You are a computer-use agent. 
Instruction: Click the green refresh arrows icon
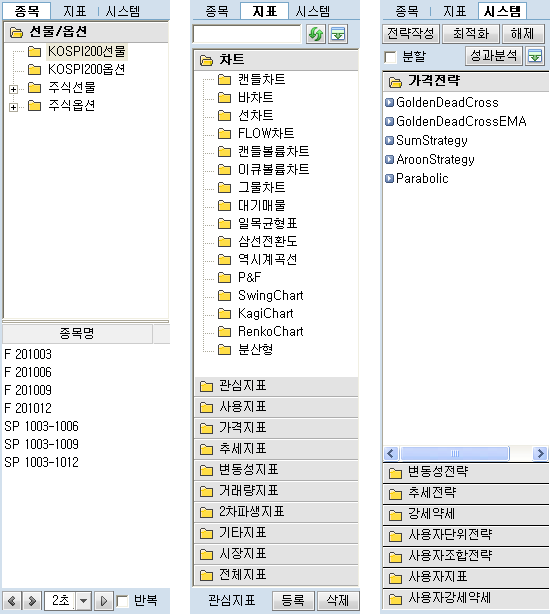click(x=316, y=34)
